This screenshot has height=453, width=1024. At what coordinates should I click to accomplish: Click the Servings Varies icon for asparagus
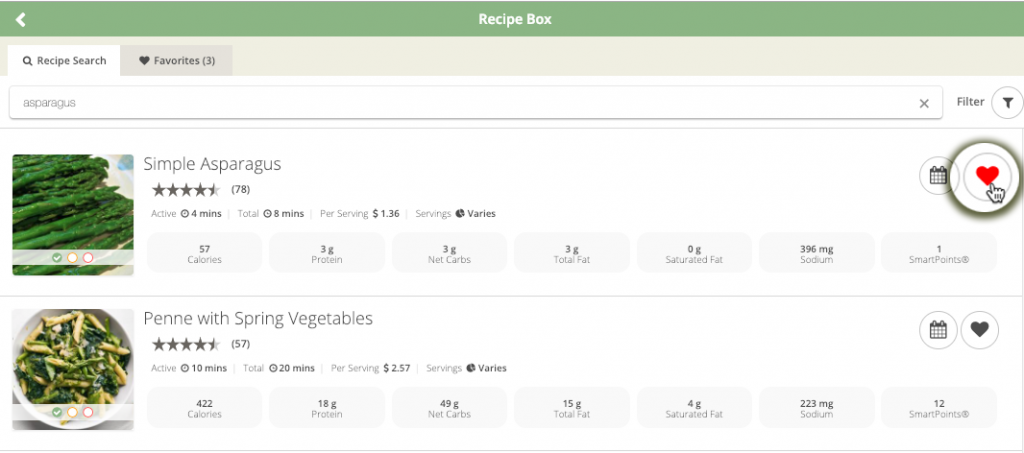click(460, 213)
